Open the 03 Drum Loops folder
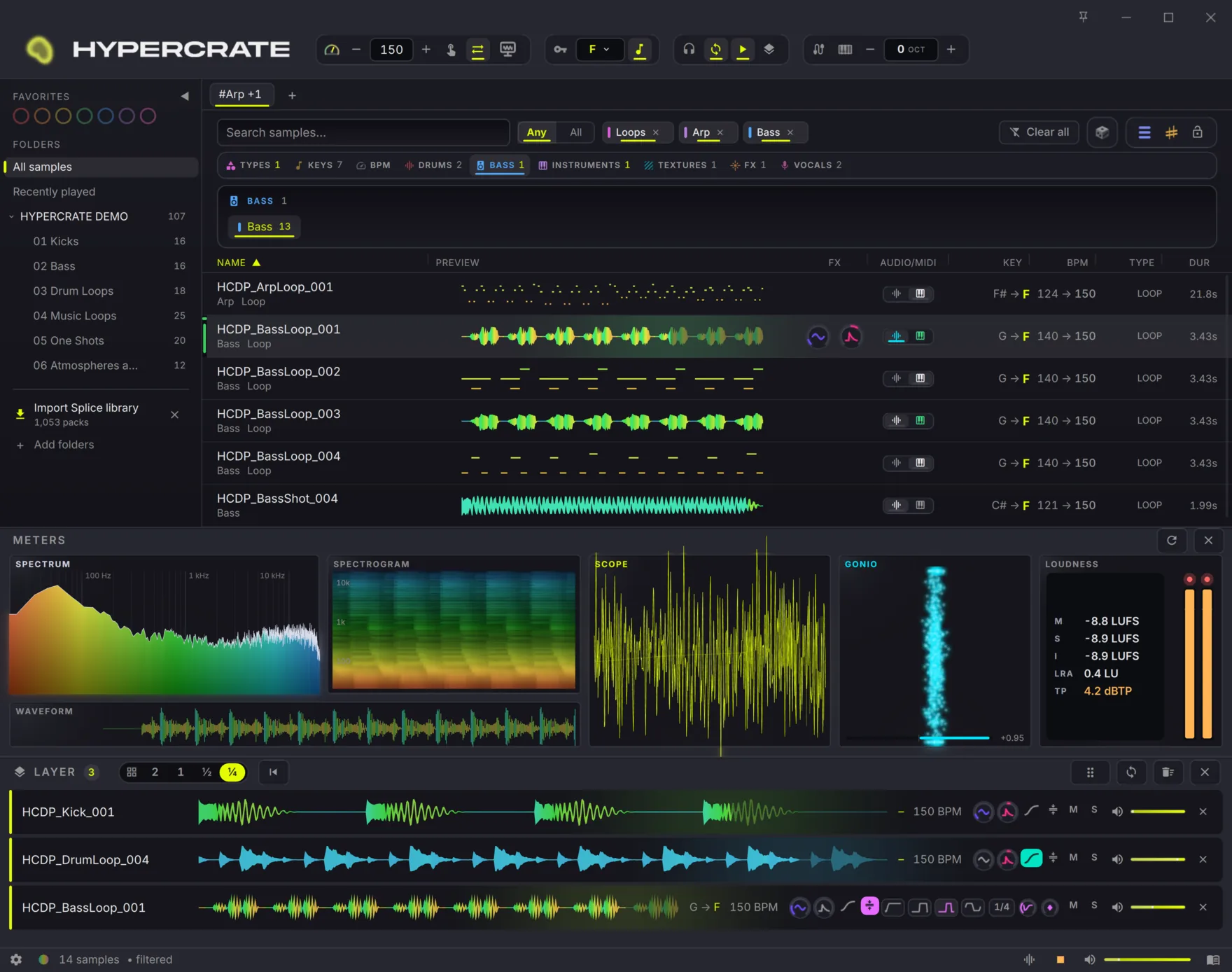 101,291
